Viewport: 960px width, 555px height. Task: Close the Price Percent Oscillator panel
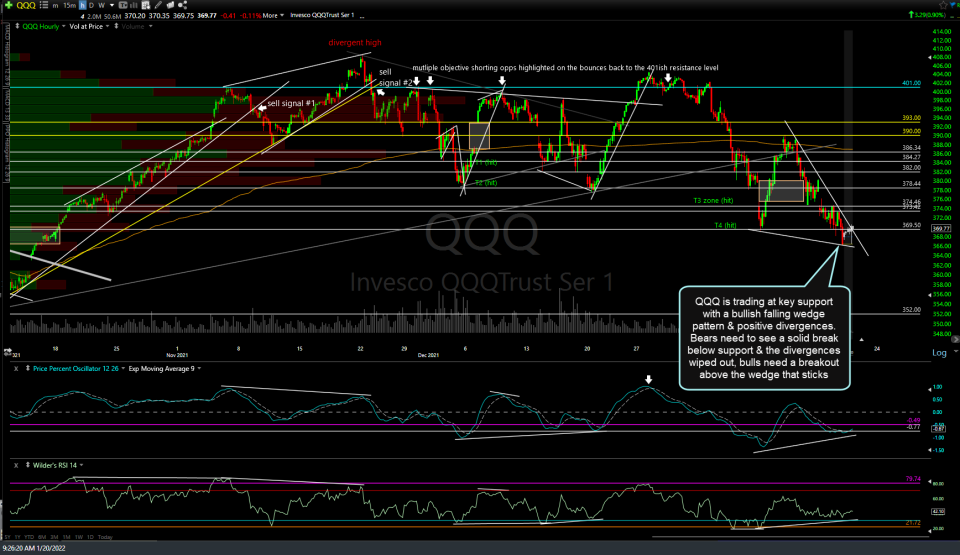pyautogui.click(x=17, y=369)
